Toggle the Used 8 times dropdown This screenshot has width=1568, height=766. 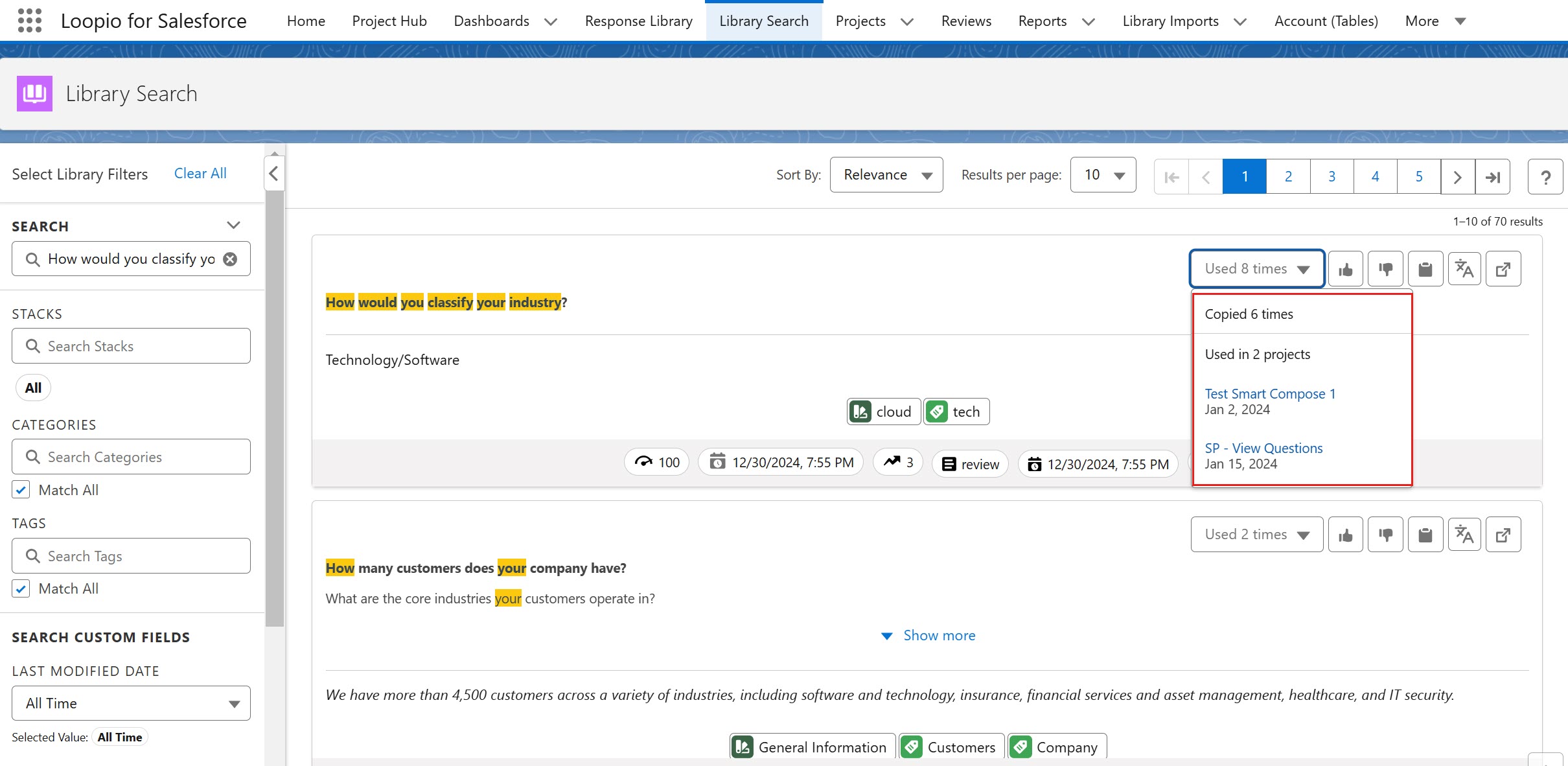(1257, 268)
